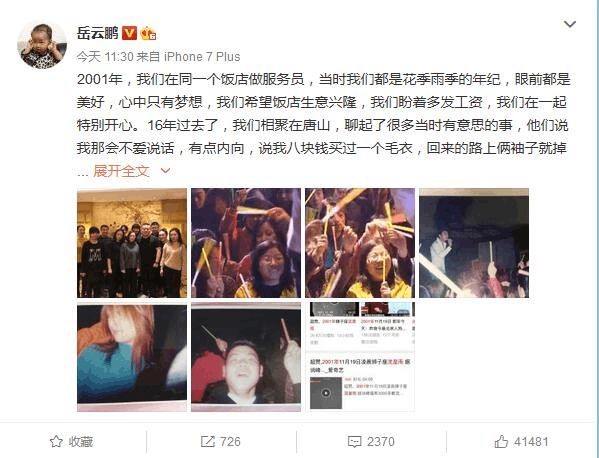Image resolution: width=599 pixels, height=458 pixels.
Task: Open the search results screenshot thumbnail
Action: tap(360, 357)
